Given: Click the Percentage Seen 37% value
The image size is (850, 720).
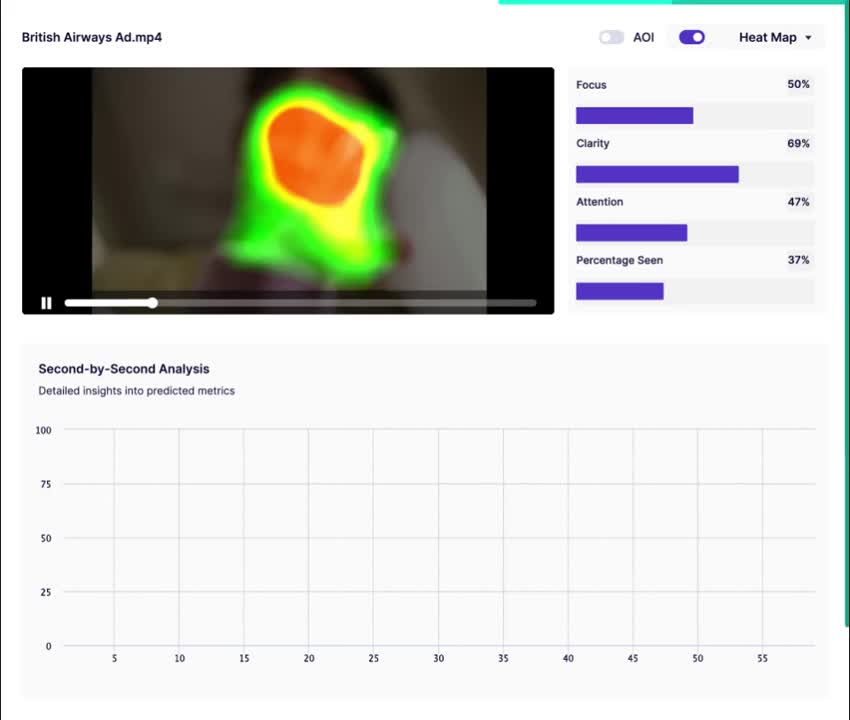Looking at the screenshot, I should coord(799,260).
